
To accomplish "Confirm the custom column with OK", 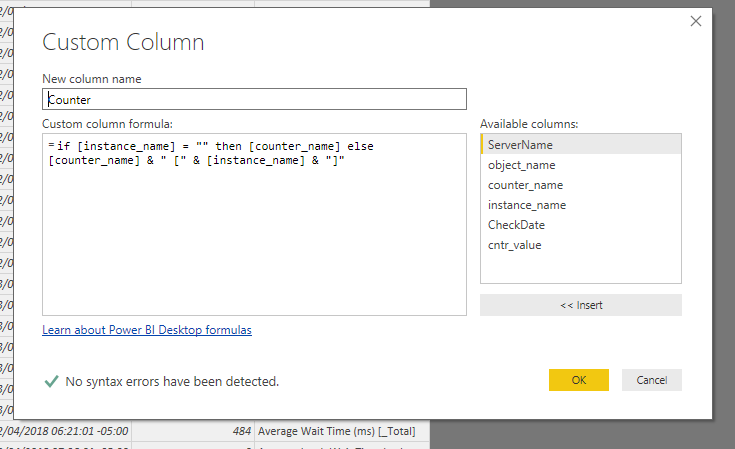I will coord(578,380).
